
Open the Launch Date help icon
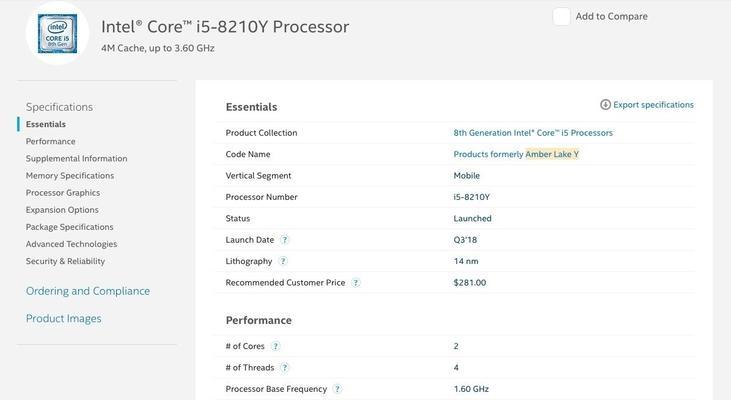[284, 240]
